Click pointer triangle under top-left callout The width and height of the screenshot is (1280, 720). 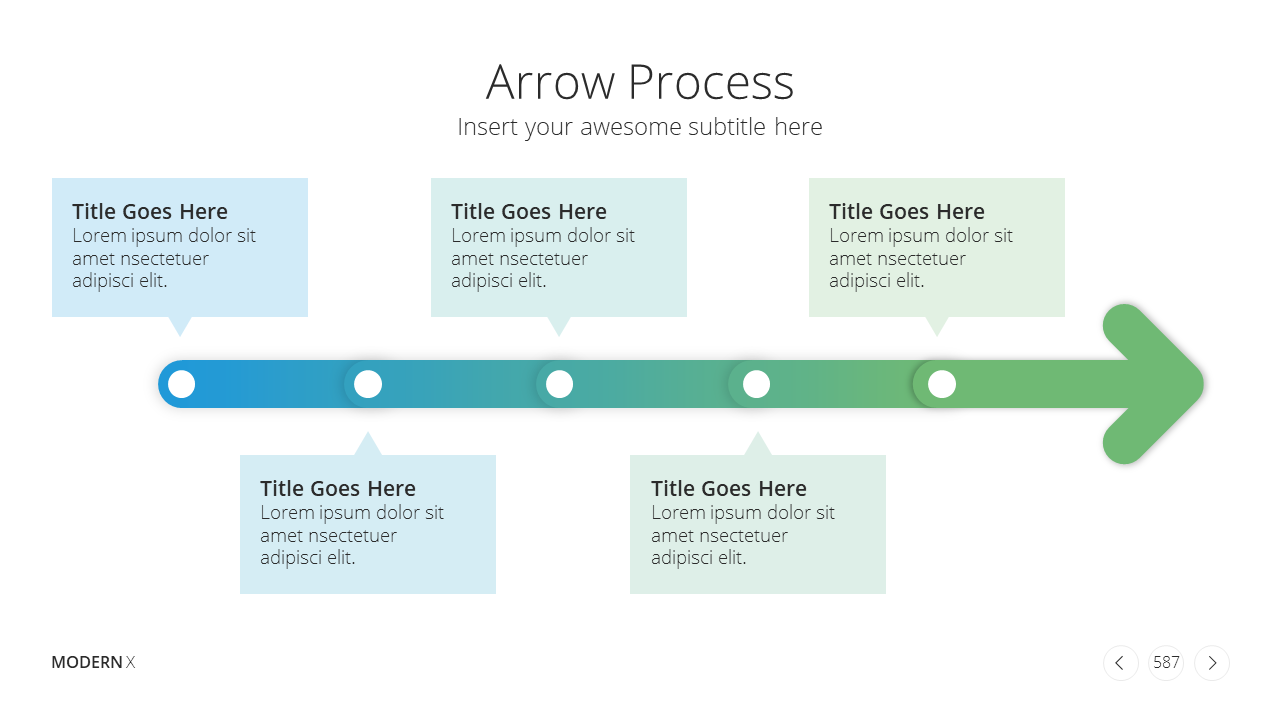coord(180,326)
